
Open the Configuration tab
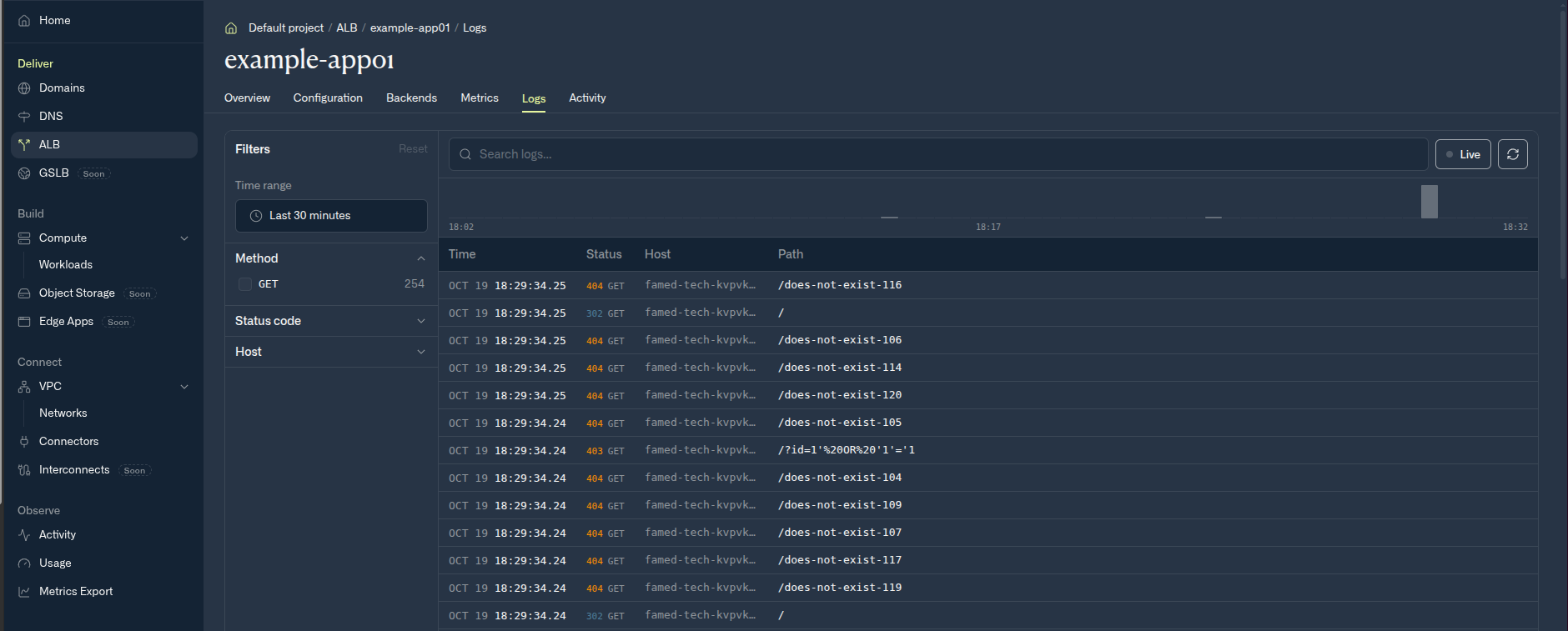pos(328,98)
